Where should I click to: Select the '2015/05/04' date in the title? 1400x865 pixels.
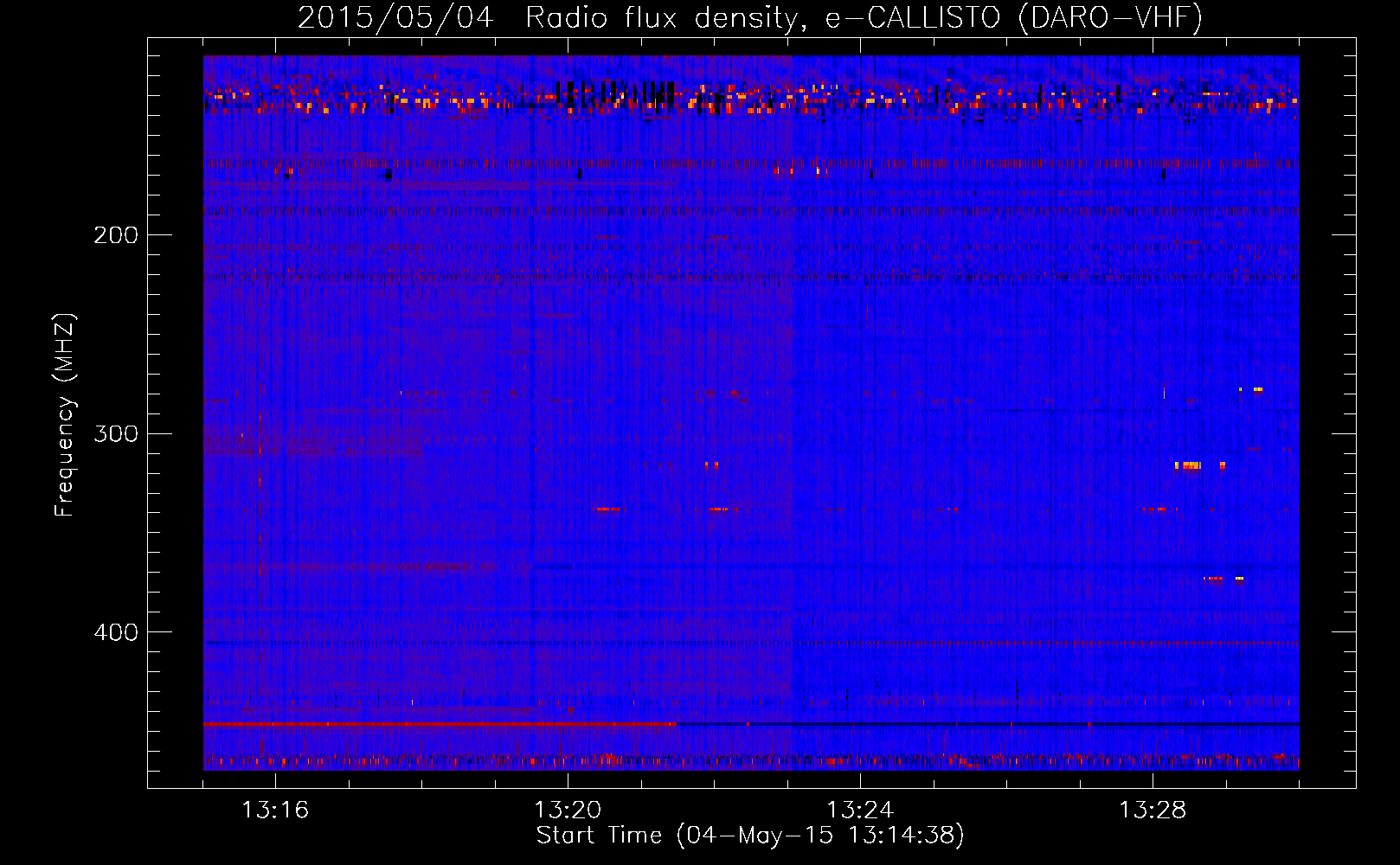pos(395,17)
